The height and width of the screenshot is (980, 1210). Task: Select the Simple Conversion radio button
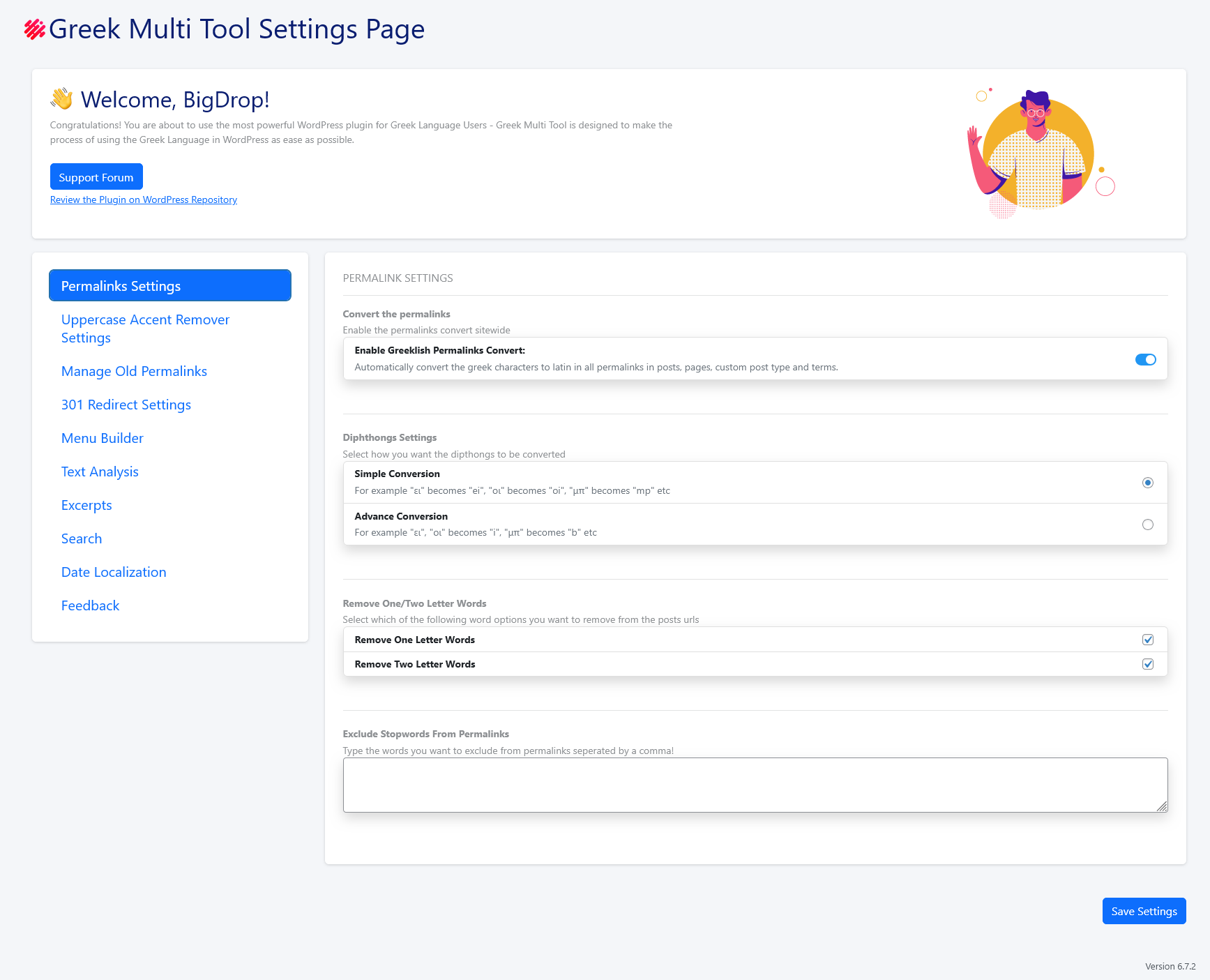point(1147,483)
